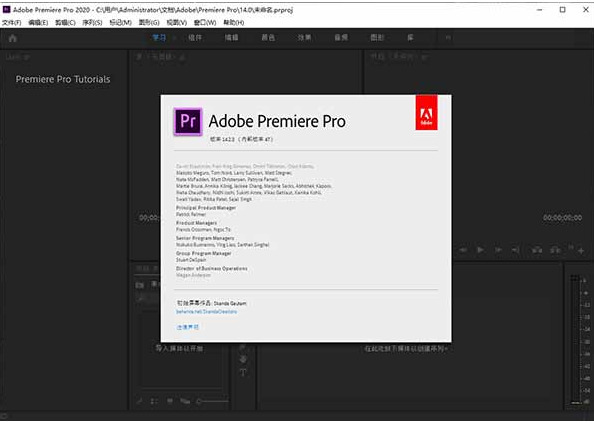This screenshot has width=594, height=423.
Task: Click the red Adobe logo
Action: 426,112
